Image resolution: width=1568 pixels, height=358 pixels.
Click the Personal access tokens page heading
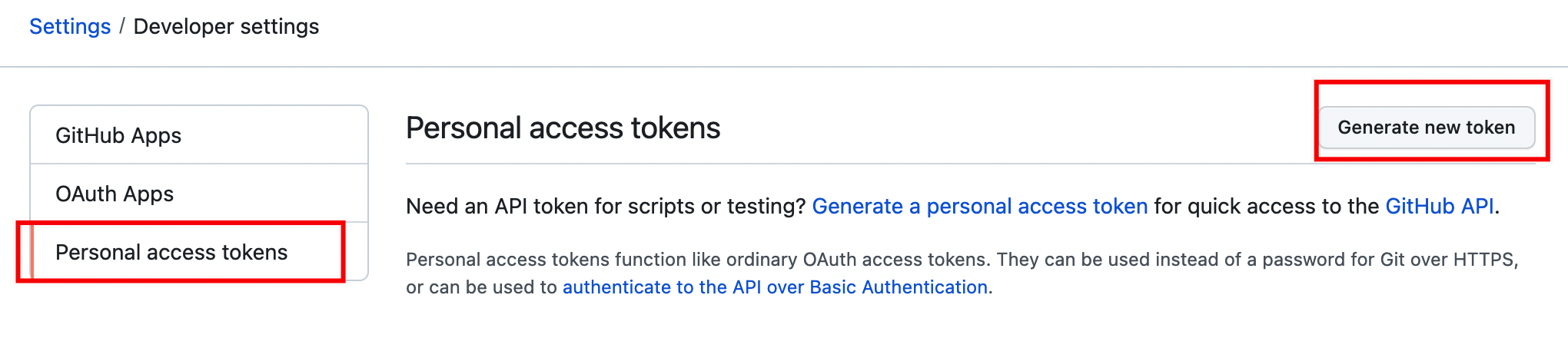pos(563,128)
